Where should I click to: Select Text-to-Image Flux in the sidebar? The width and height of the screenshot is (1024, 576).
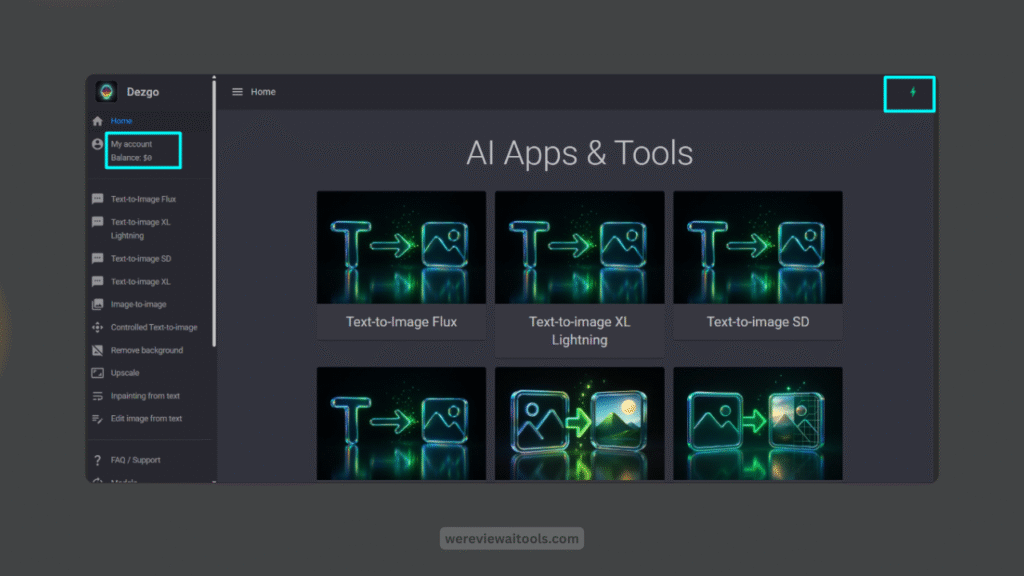tap(143, 199)
